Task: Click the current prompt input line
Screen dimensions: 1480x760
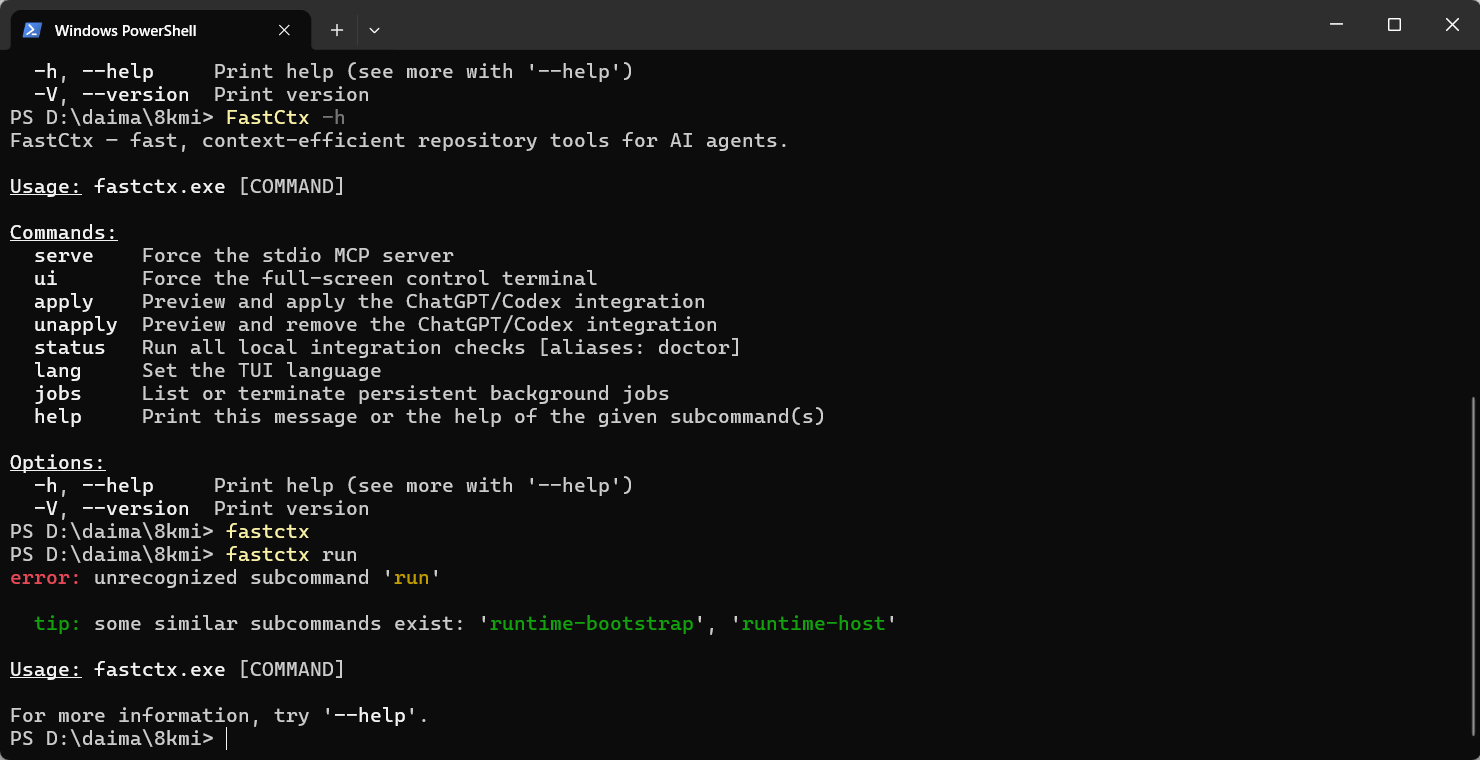Action: click(x=735, y=739)
